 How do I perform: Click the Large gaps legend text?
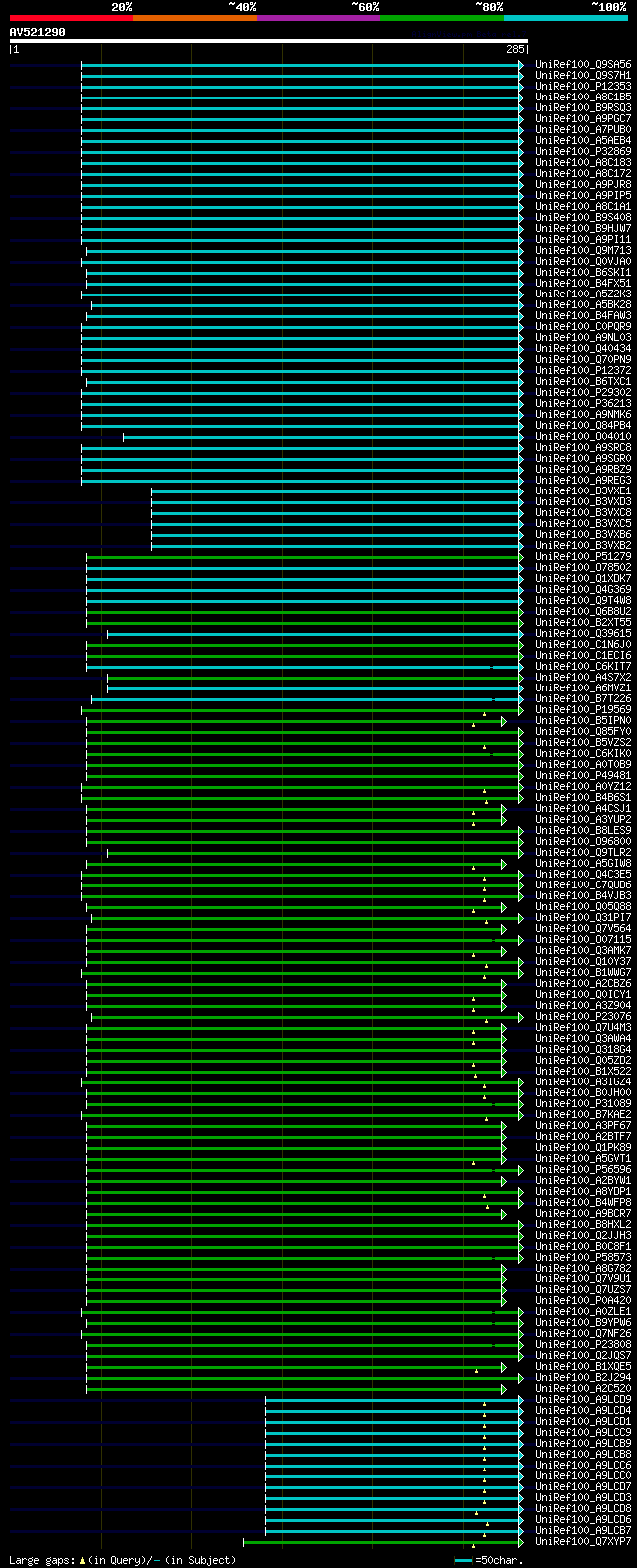[x=42, y=1560]
